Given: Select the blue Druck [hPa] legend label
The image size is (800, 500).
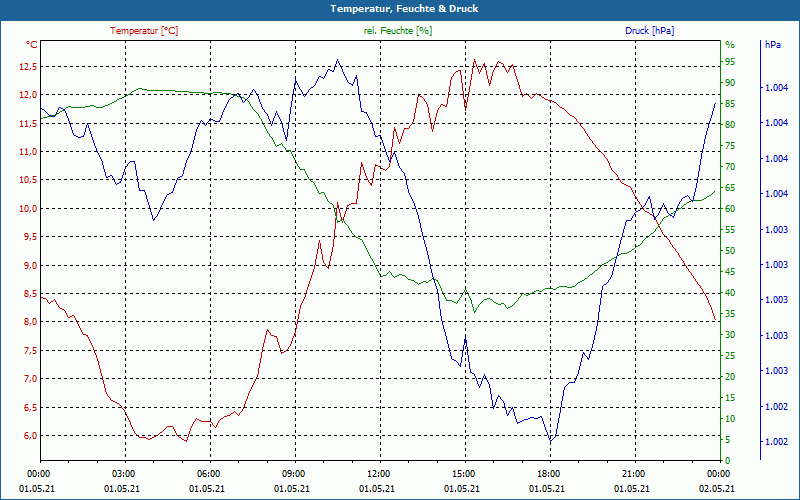Looking at the screenshot, I should [x=649, y=31].
